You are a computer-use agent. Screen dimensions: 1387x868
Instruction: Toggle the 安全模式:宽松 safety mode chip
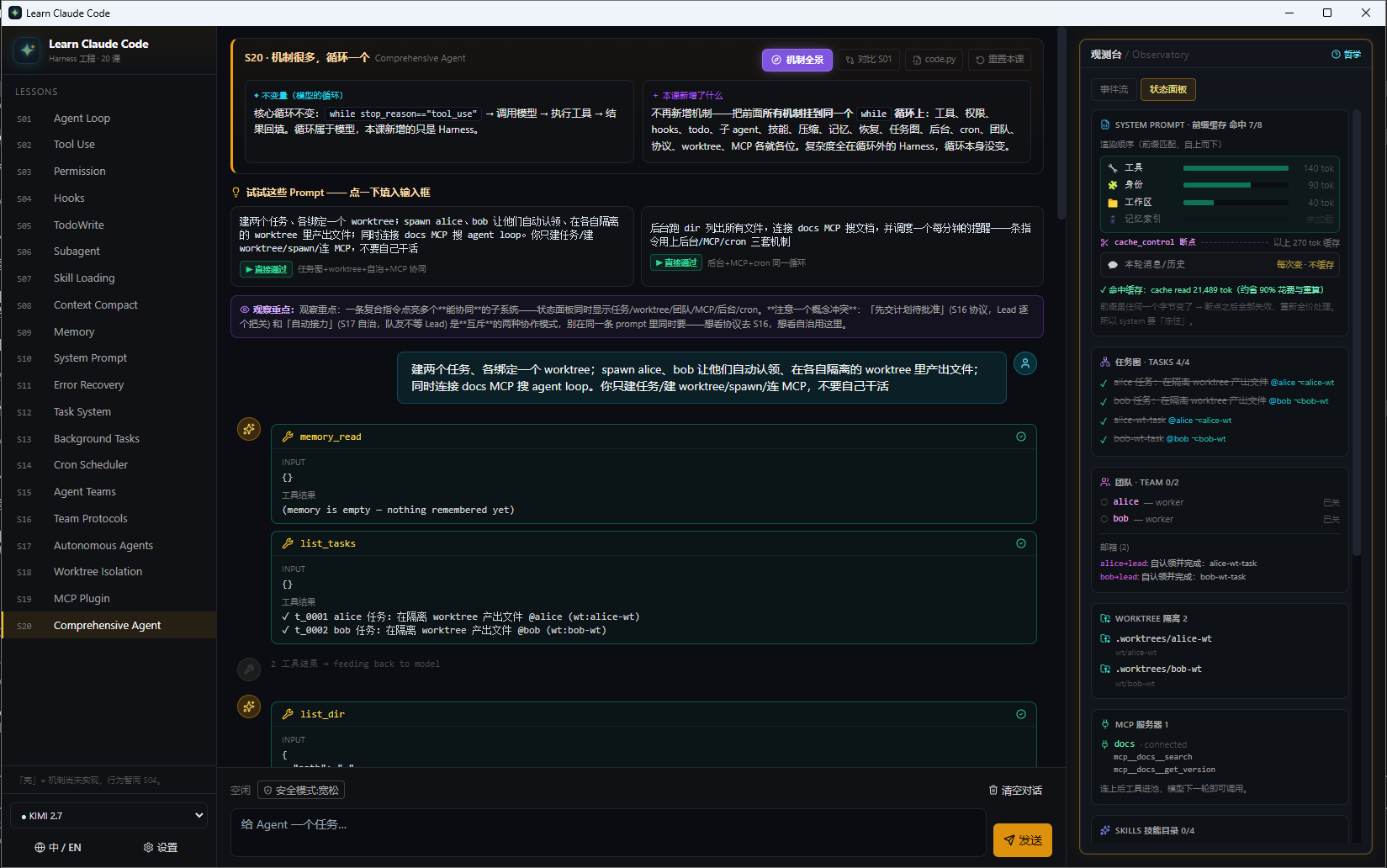coord(301,791)
